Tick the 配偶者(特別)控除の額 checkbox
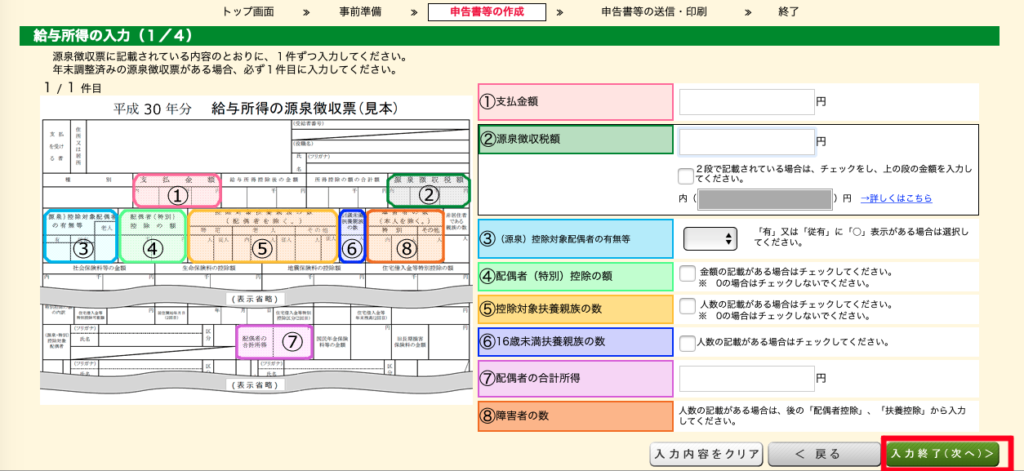Viewport: 1024px width, 471px height. 687,273
